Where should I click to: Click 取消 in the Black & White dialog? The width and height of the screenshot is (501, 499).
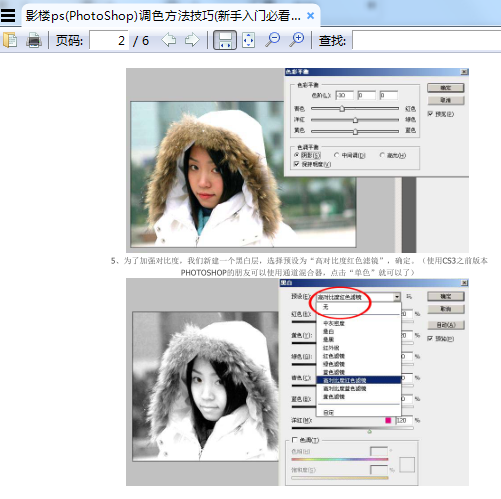click(446, 309)
